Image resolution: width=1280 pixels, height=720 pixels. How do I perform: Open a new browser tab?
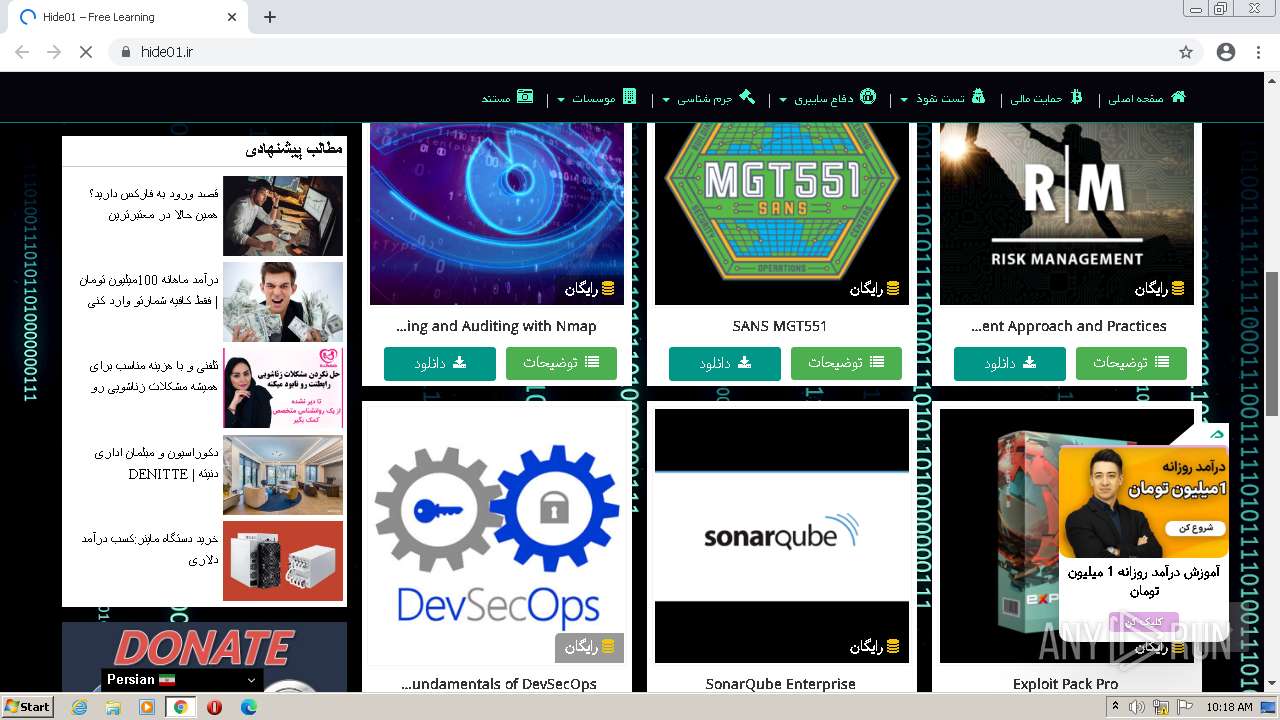coord(270,17)
